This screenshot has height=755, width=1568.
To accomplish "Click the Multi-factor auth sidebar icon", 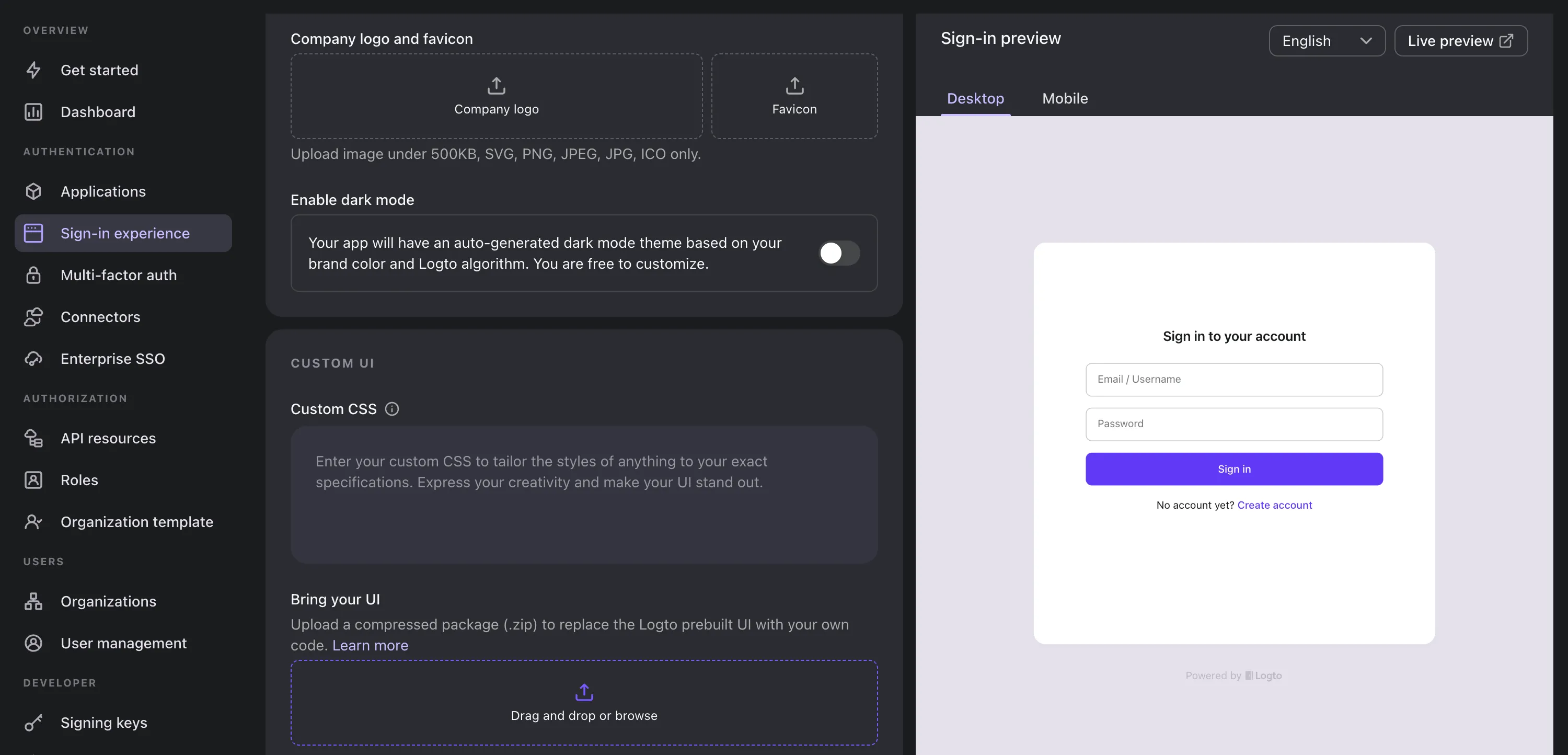I will (x=33, y=274).
